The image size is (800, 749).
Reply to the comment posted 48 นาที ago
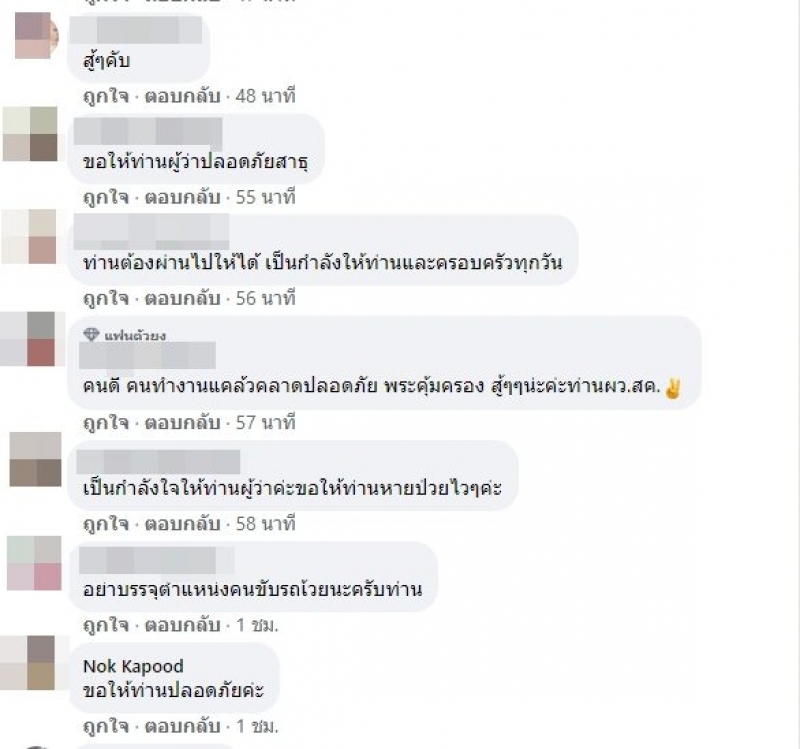coord(182,96)
